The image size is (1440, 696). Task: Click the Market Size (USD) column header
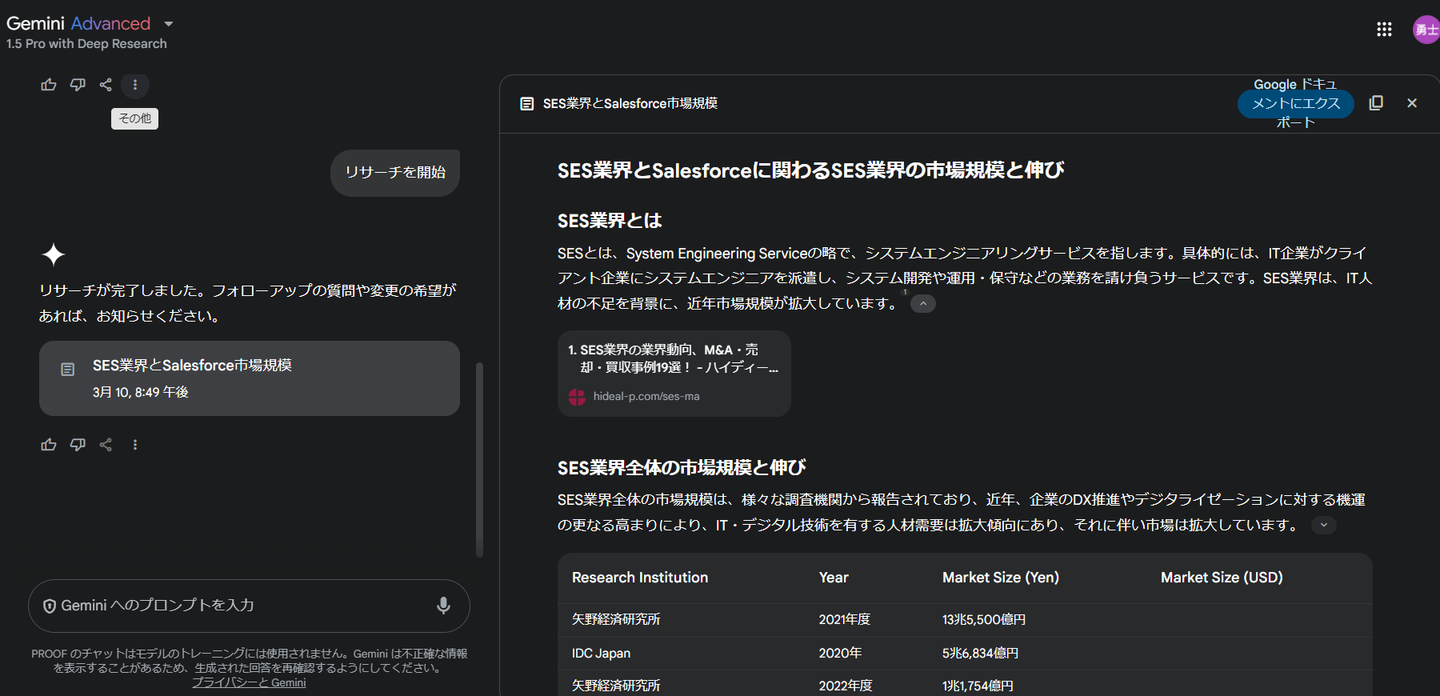point(1222,577)
